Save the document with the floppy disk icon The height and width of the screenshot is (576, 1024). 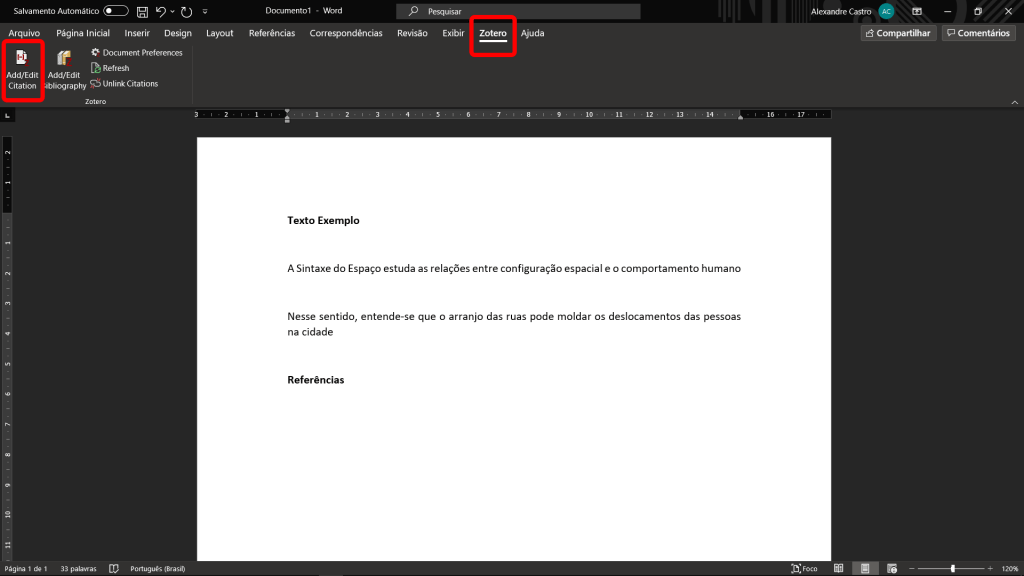click(x=142, y=11)
